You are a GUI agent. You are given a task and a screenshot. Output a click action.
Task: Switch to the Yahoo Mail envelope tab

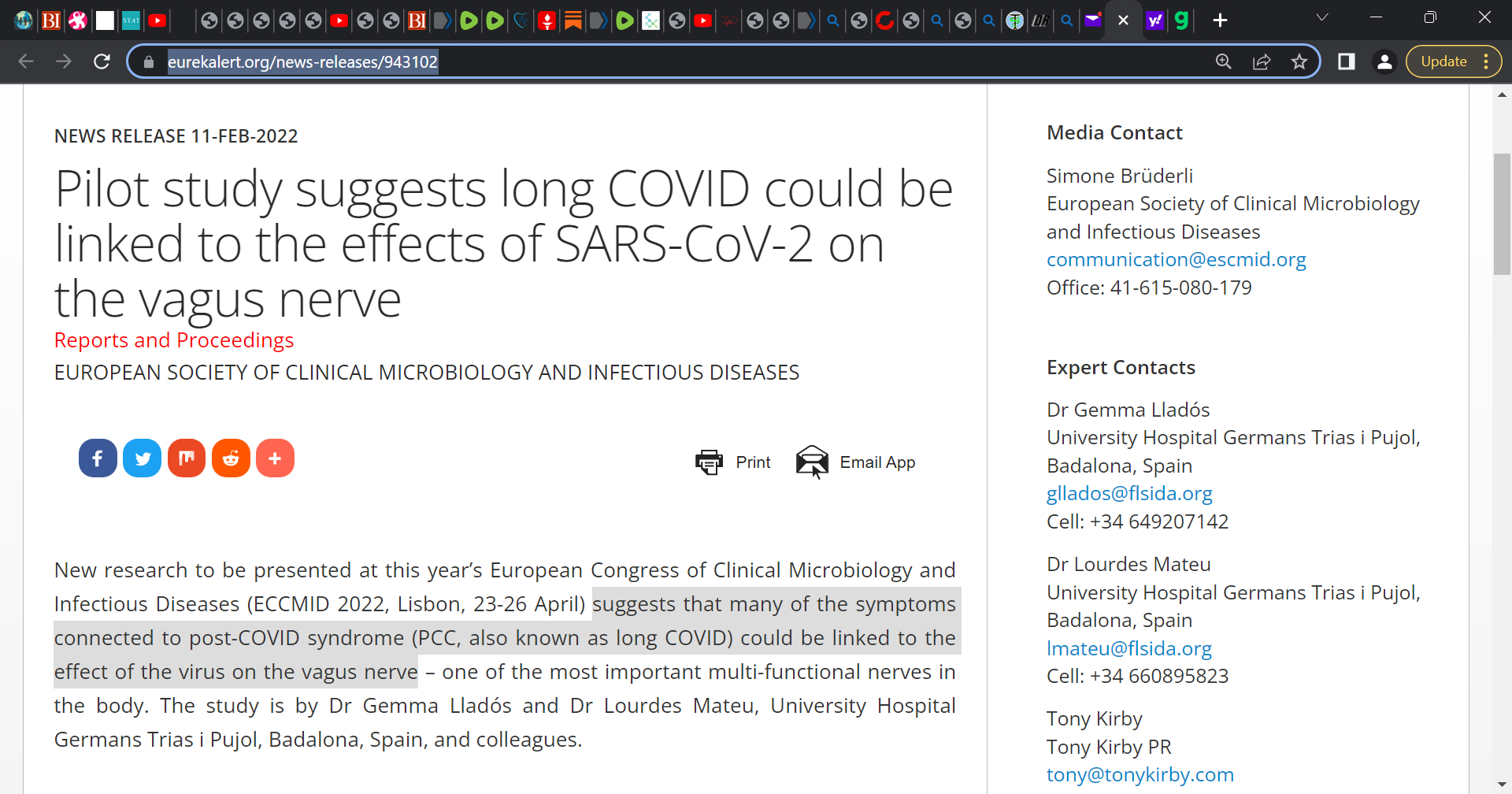pyautogui.click(x=1093, y=20)
